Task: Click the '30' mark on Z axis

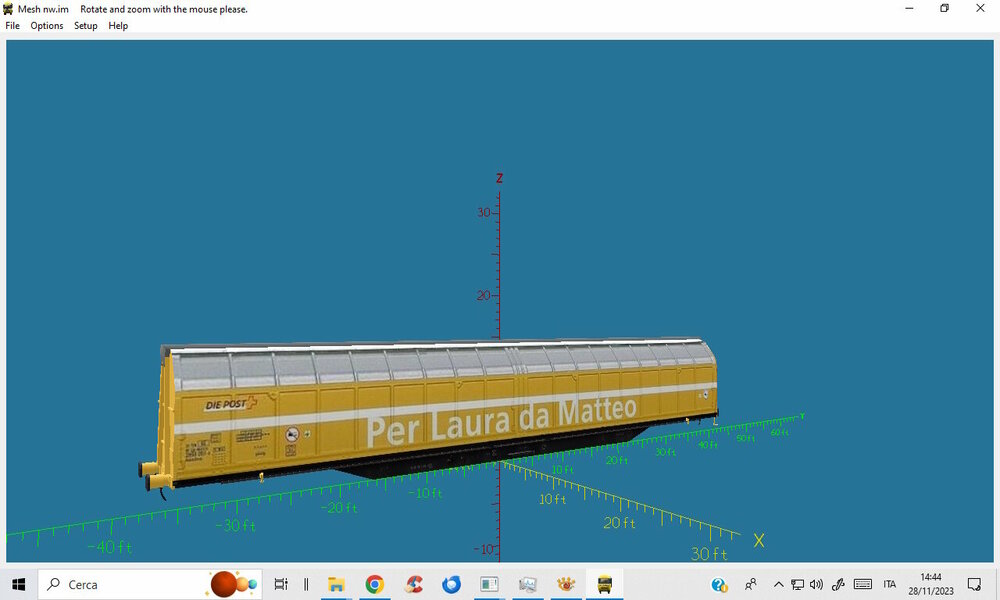Action: 484,212
